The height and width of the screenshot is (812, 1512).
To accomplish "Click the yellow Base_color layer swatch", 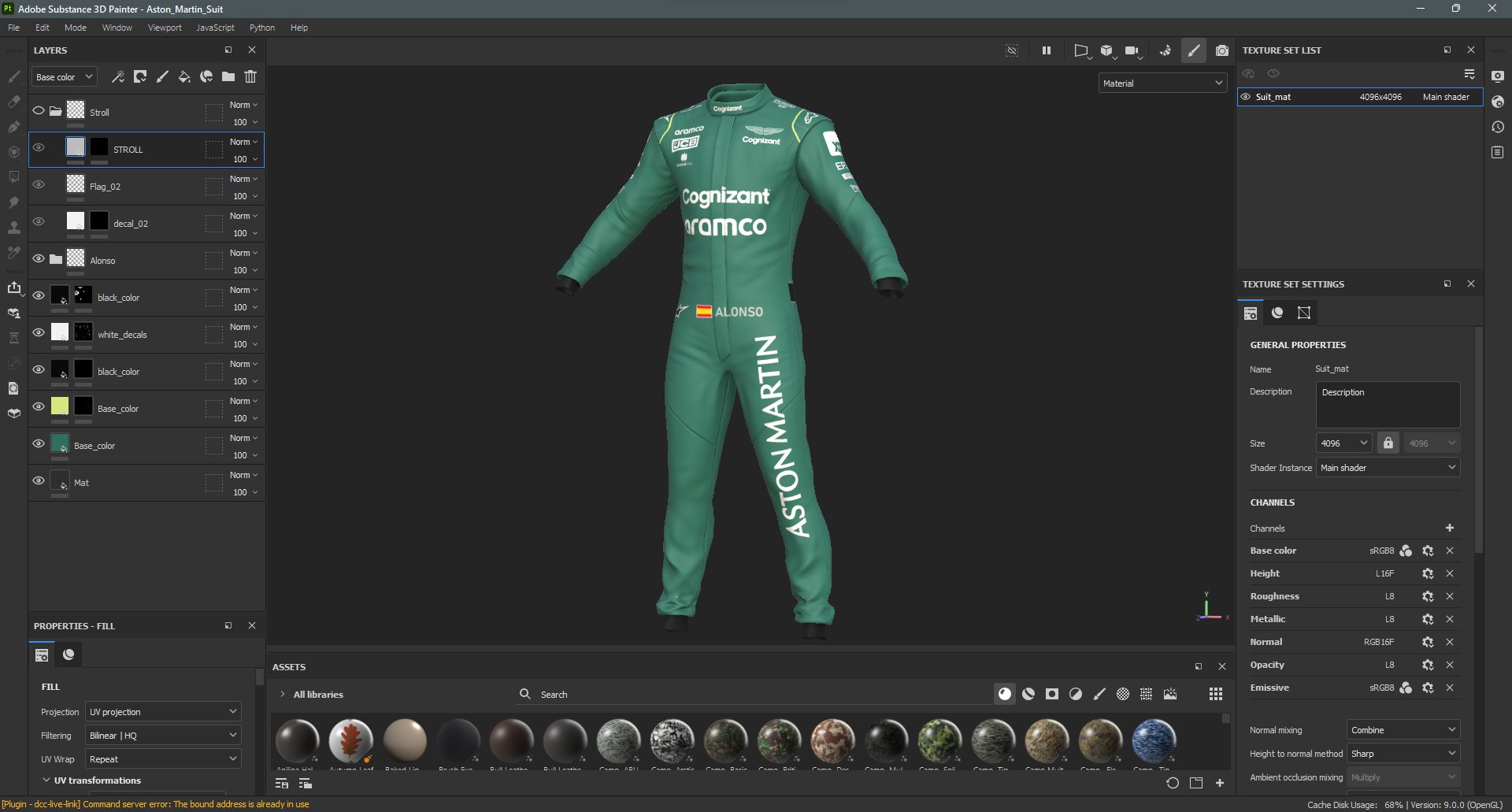I will 60,406.
